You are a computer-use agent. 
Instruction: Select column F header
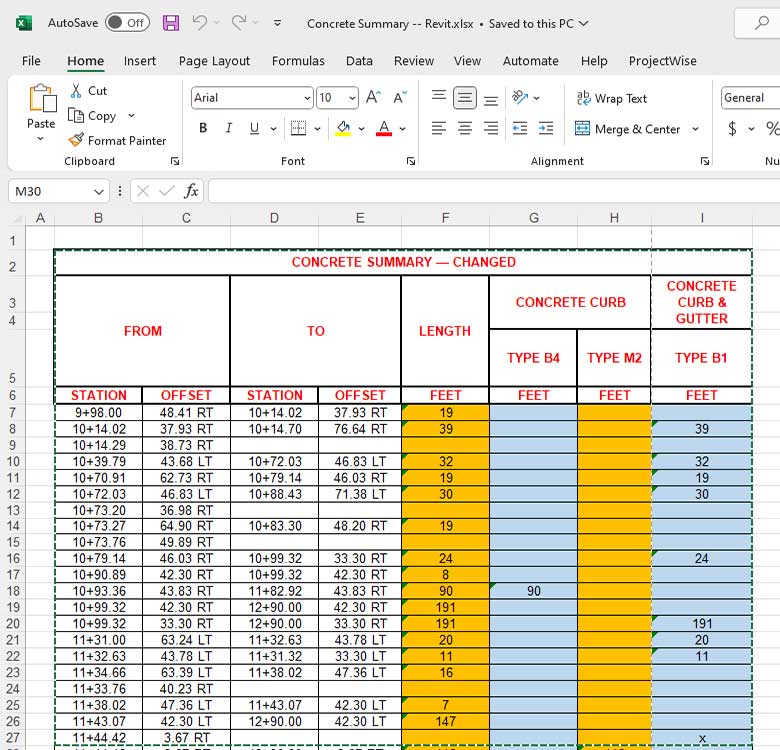(x=445, y=218)
